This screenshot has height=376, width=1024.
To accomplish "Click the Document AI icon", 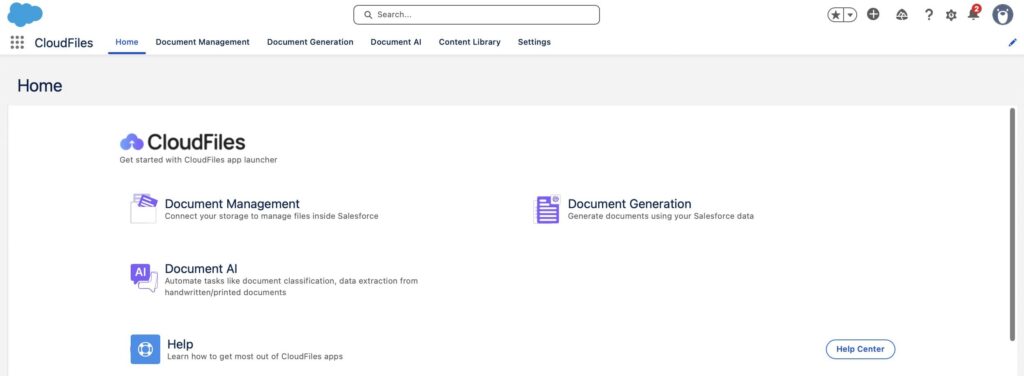I will pos(144,279).
